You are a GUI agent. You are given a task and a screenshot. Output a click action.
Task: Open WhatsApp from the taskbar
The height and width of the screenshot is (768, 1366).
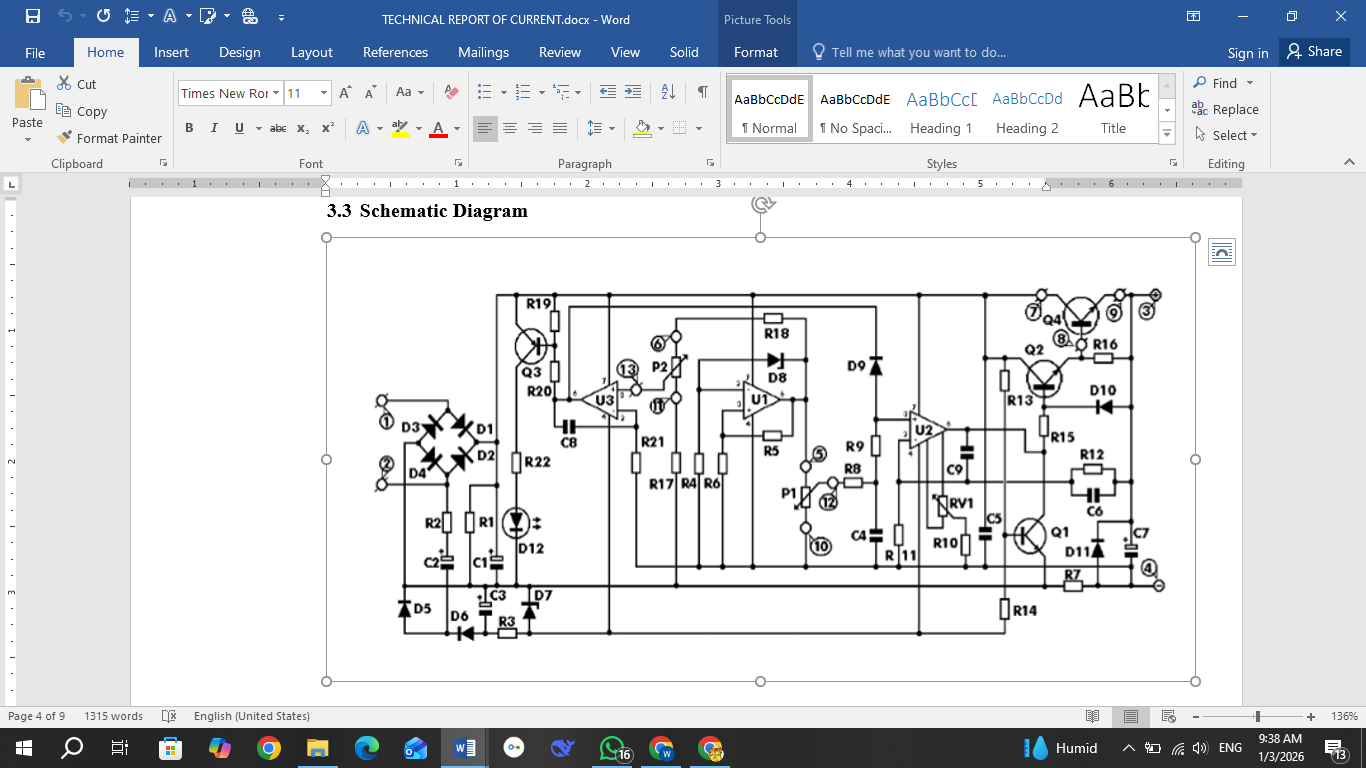613,748
